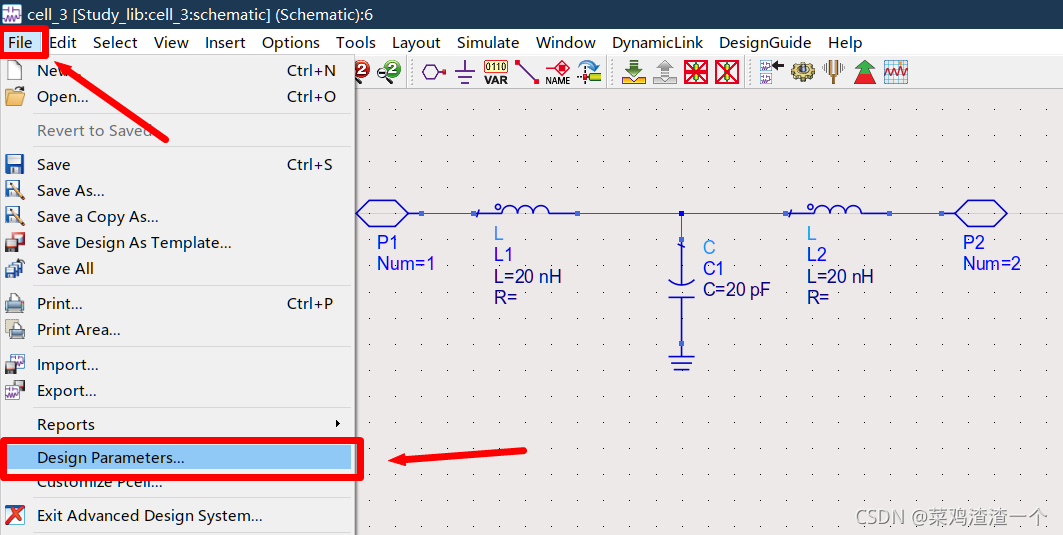1063x535 pixels.
Task: Open the DesignGuide menu
Action: point(765,43)
